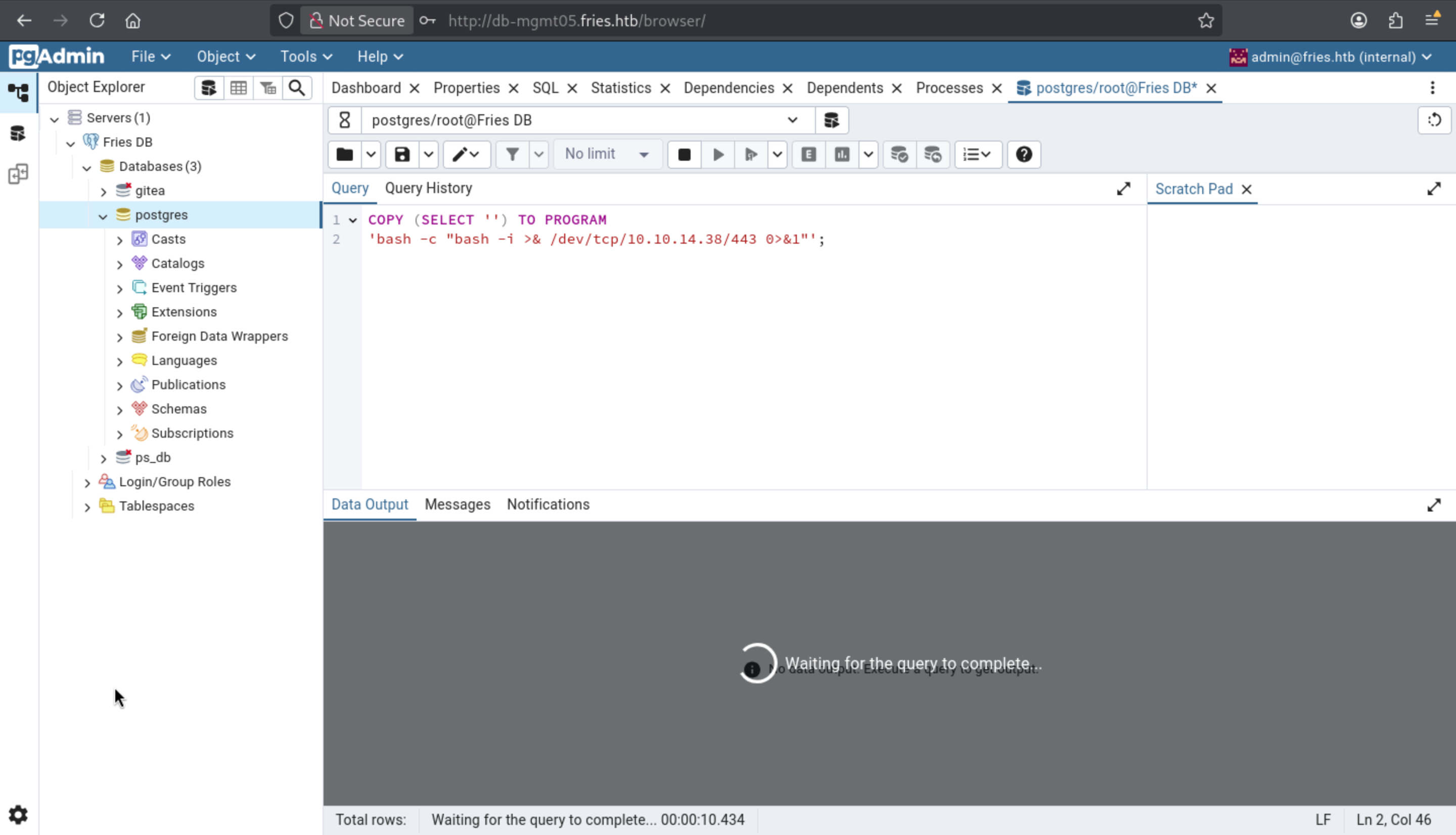Viewport: 1456px width, 835px height.
Task: Click the Commit transaction icon
Action: 898,154
